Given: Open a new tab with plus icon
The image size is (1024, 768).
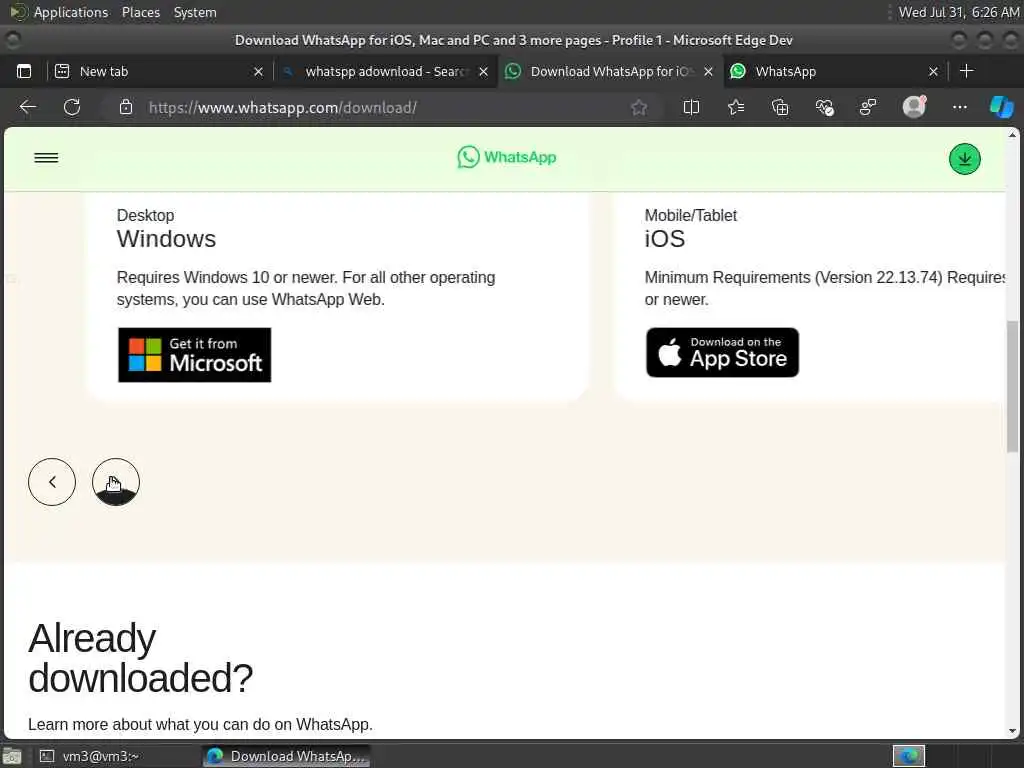Looking at the screenshot, I should tap(967, 71).
